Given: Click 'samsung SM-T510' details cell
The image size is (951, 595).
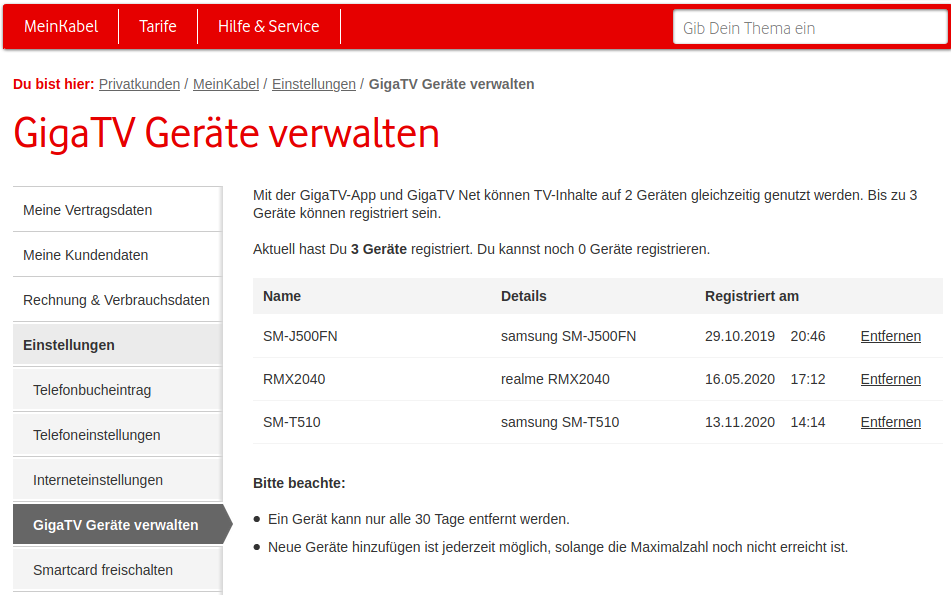Looking at the screenshot, I should 560,422.
